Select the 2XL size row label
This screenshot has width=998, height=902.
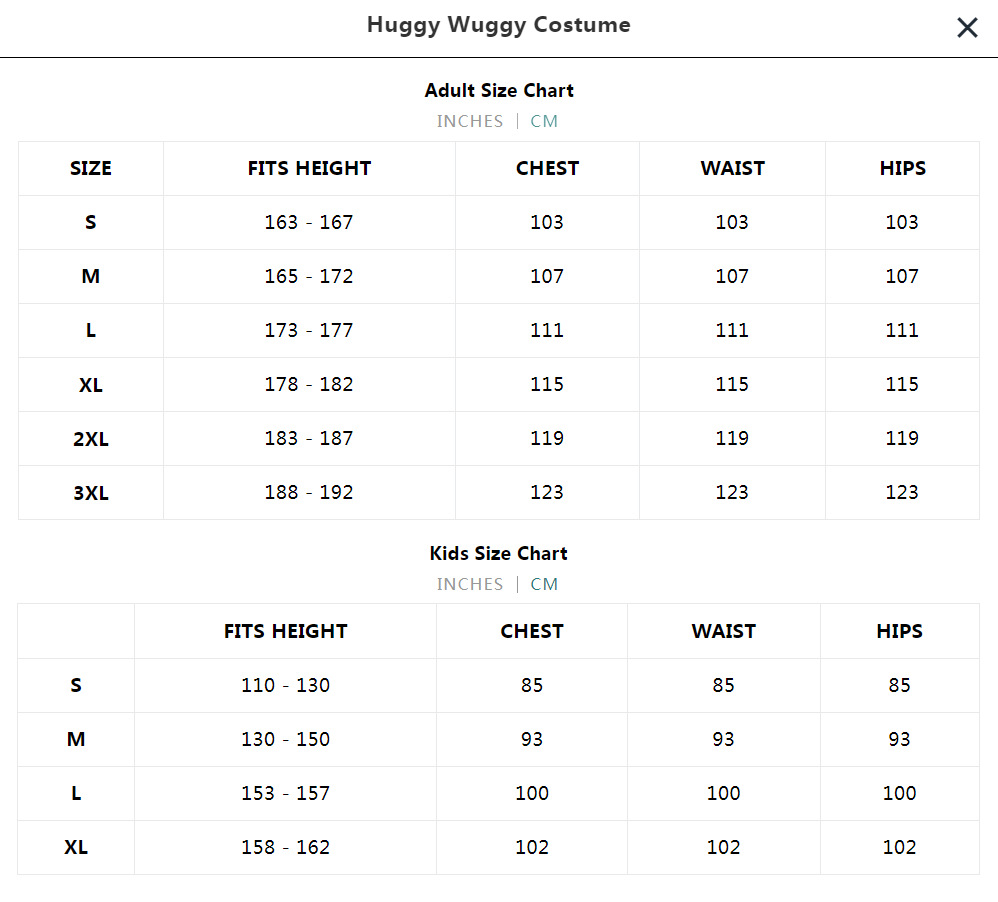point(91,438)
